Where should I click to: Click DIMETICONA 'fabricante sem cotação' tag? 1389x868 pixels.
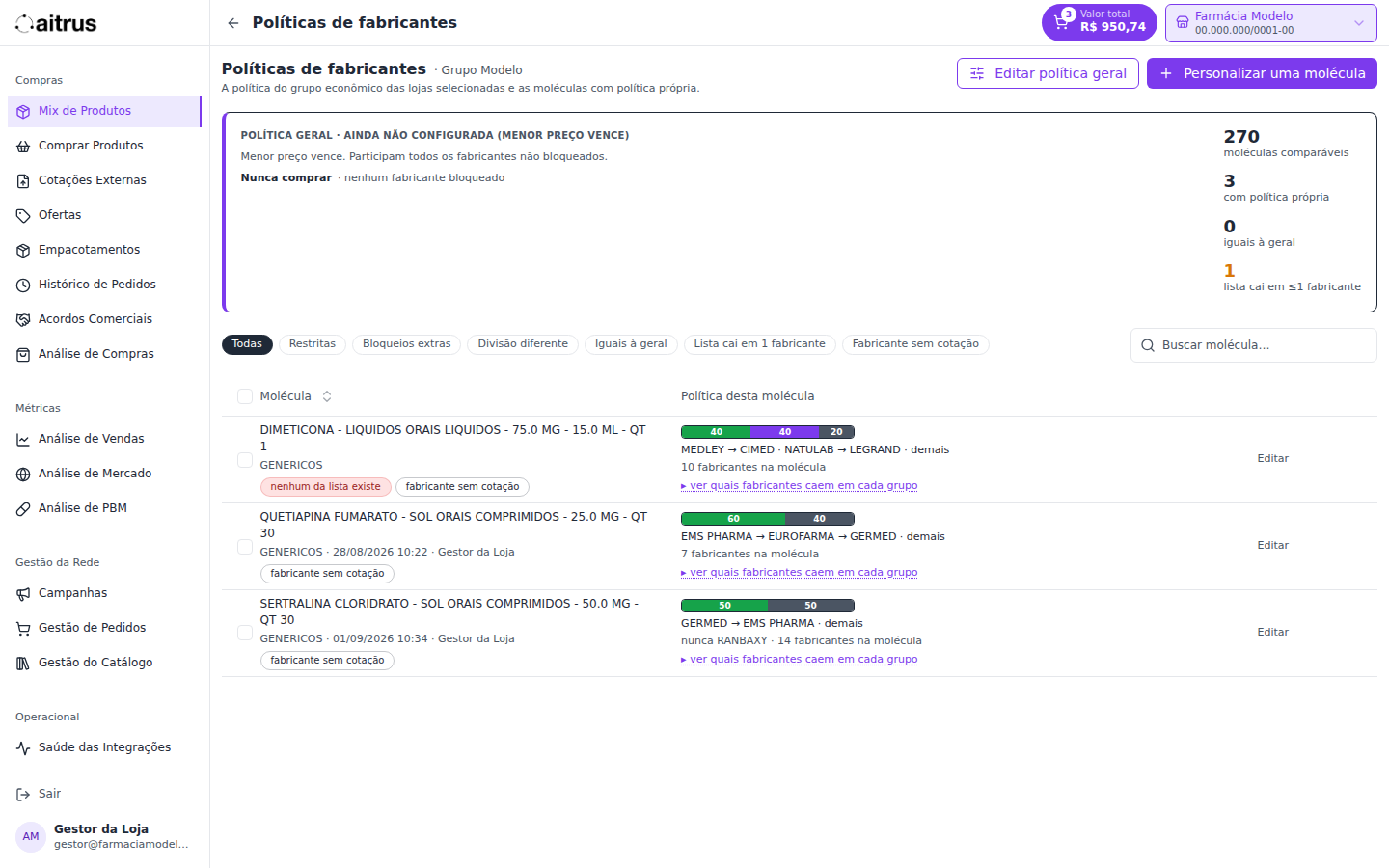(x=463, y=487)
